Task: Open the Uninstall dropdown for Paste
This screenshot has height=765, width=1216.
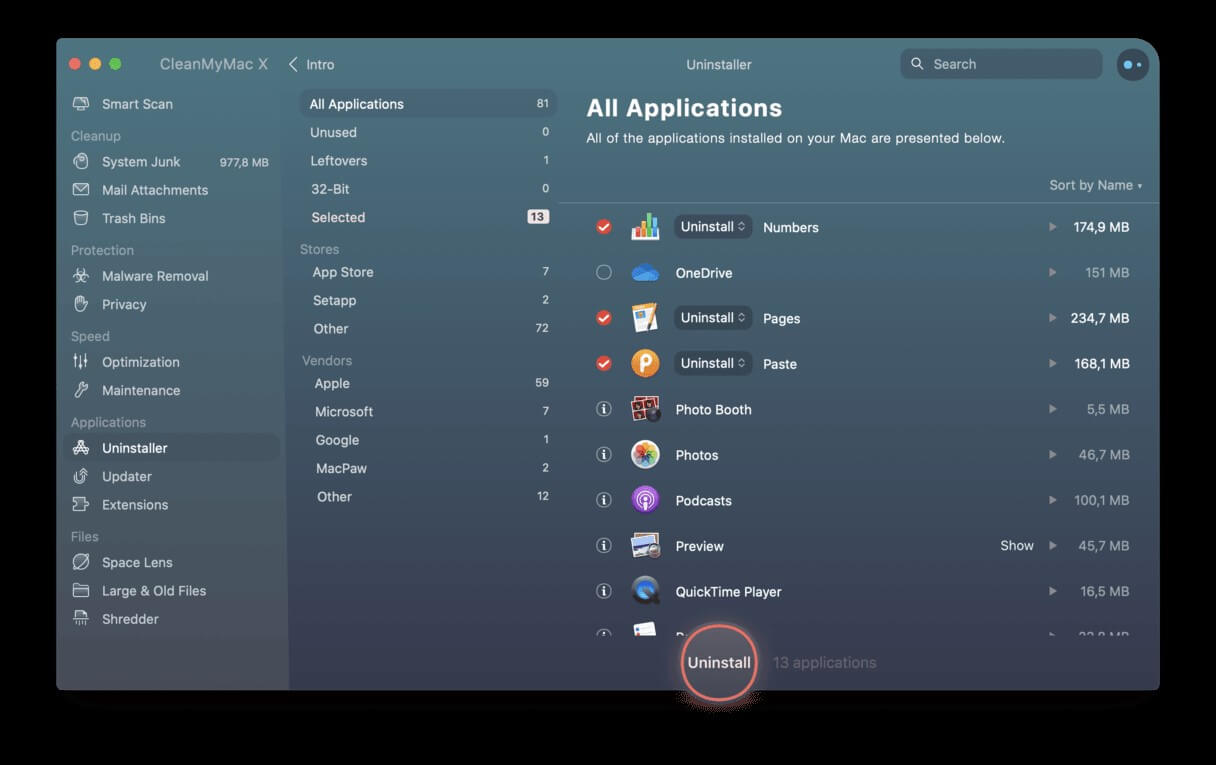Action: 713,363
